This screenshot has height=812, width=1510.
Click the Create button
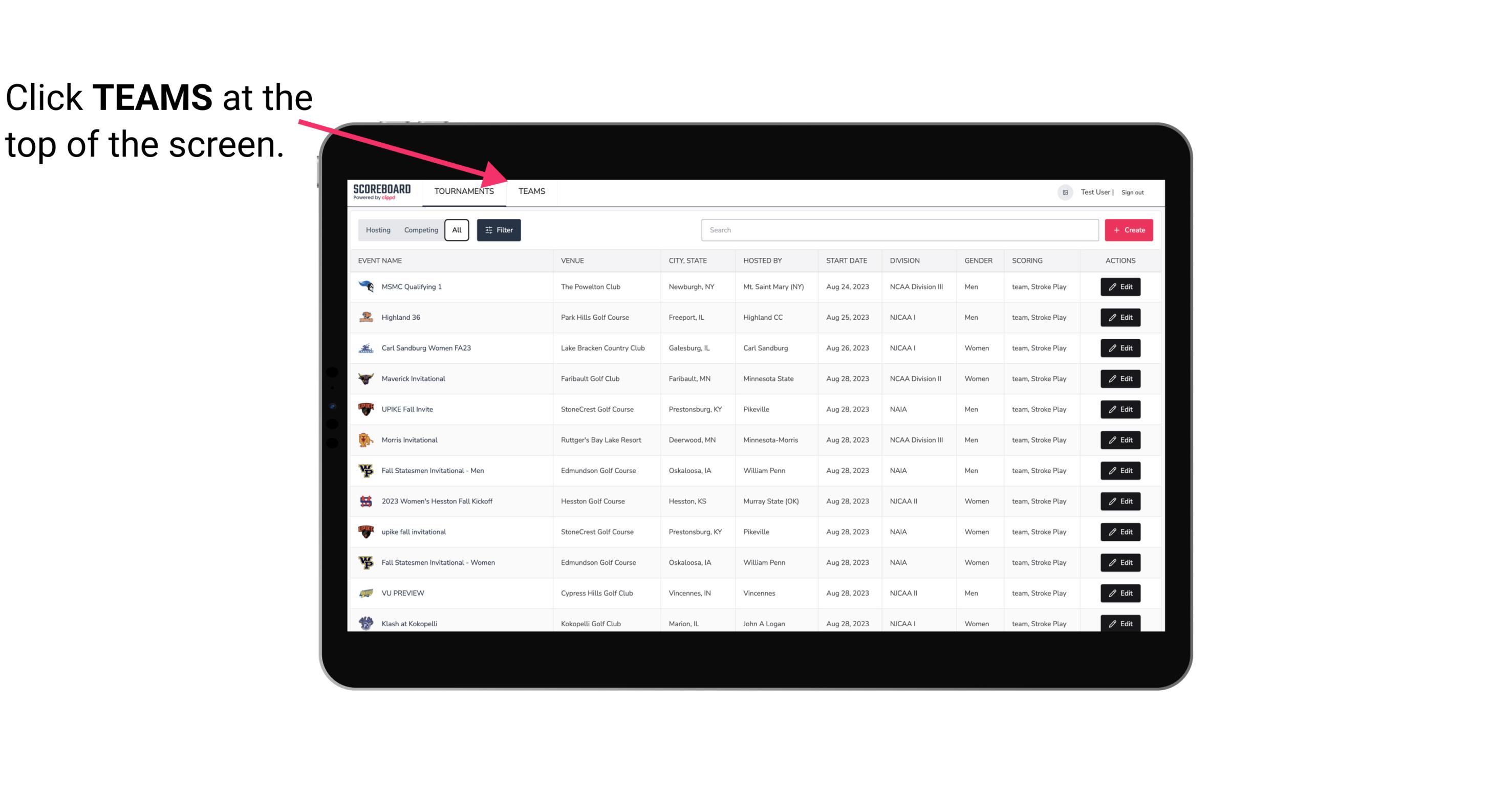point(1128,230)
